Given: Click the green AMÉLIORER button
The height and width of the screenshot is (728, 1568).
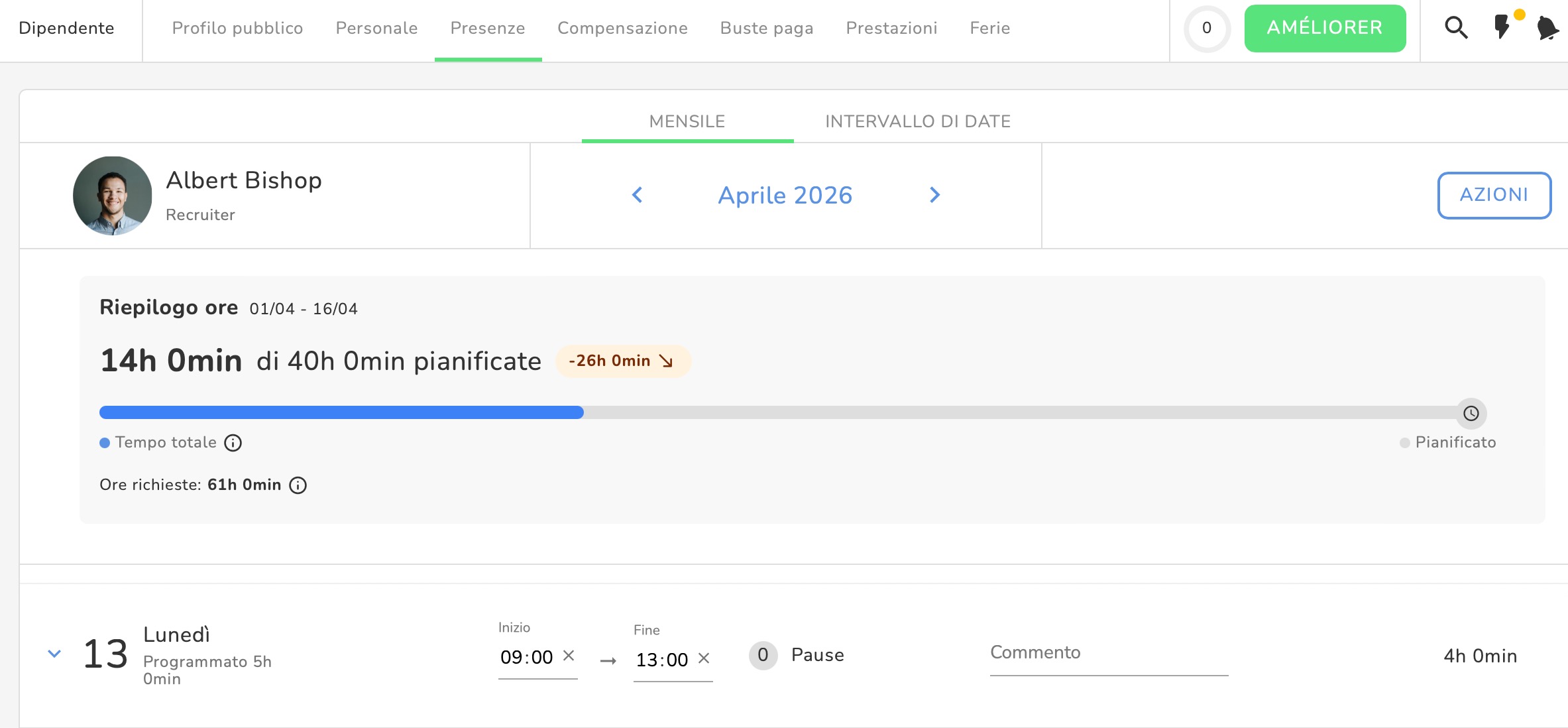Looking at the screenshot, I should (x=1324, y=28).
